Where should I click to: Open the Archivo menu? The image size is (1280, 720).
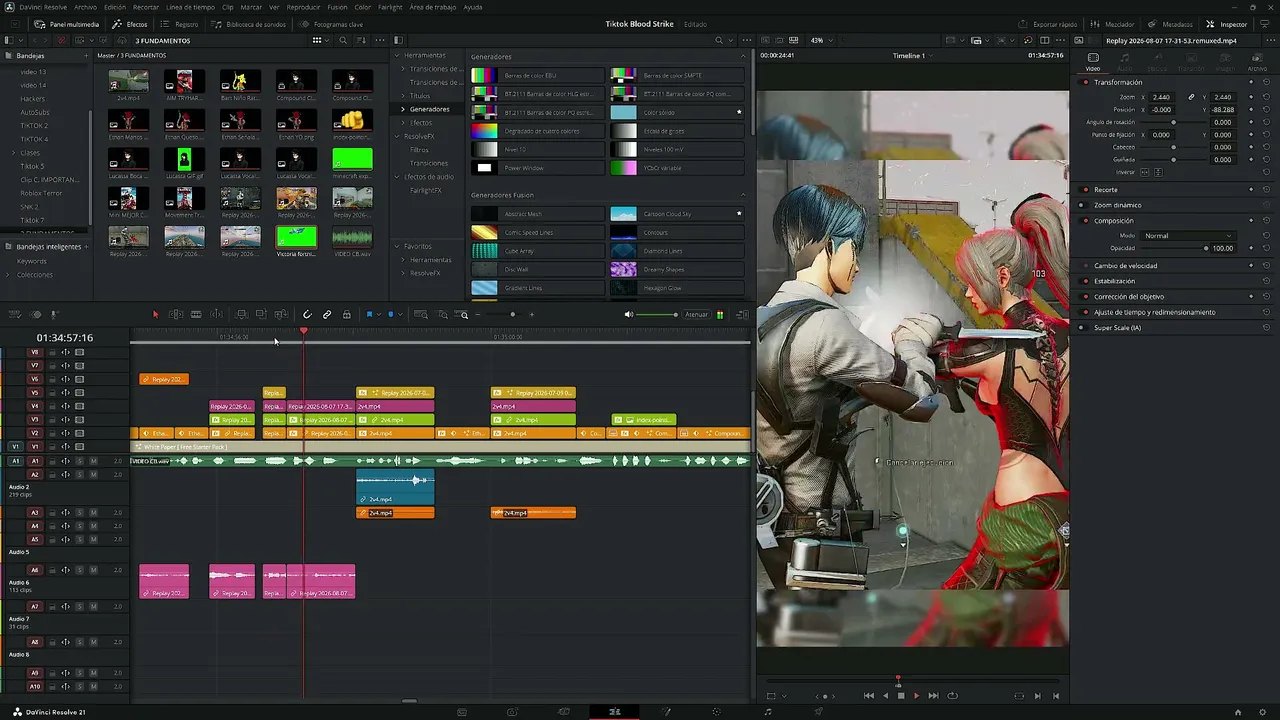(86, 7)
